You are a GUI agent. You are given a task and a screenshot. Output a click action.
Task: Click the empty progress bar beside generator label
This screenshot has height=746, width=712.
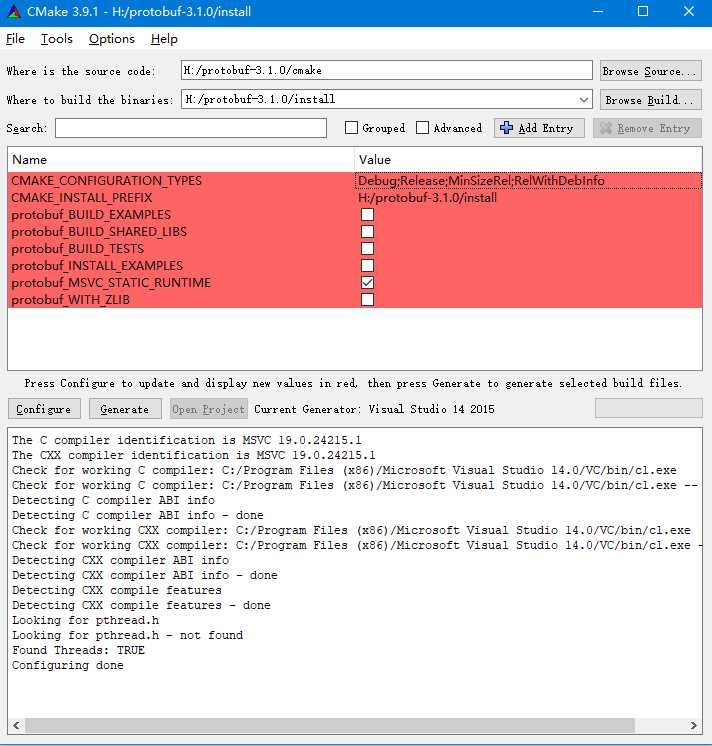pyautogui.click(x=648, y=409)
